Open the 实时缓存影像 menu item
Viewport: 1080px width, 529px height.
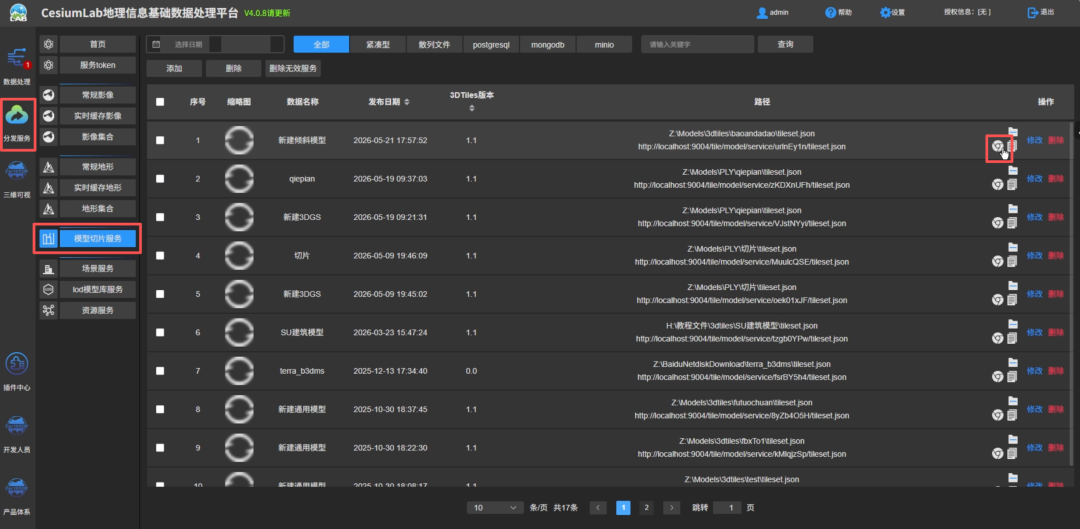(97, 115)
